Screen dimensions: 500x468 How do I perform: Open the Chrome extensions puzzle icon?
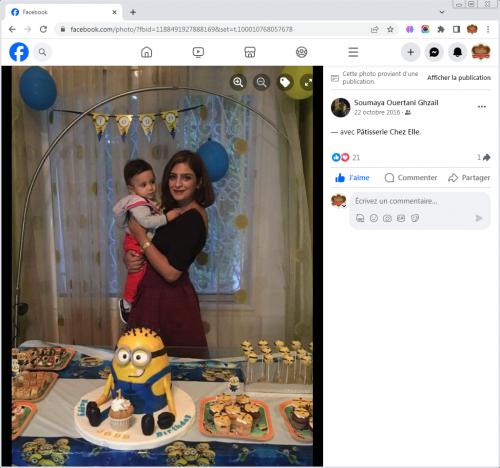coord(441,29)
